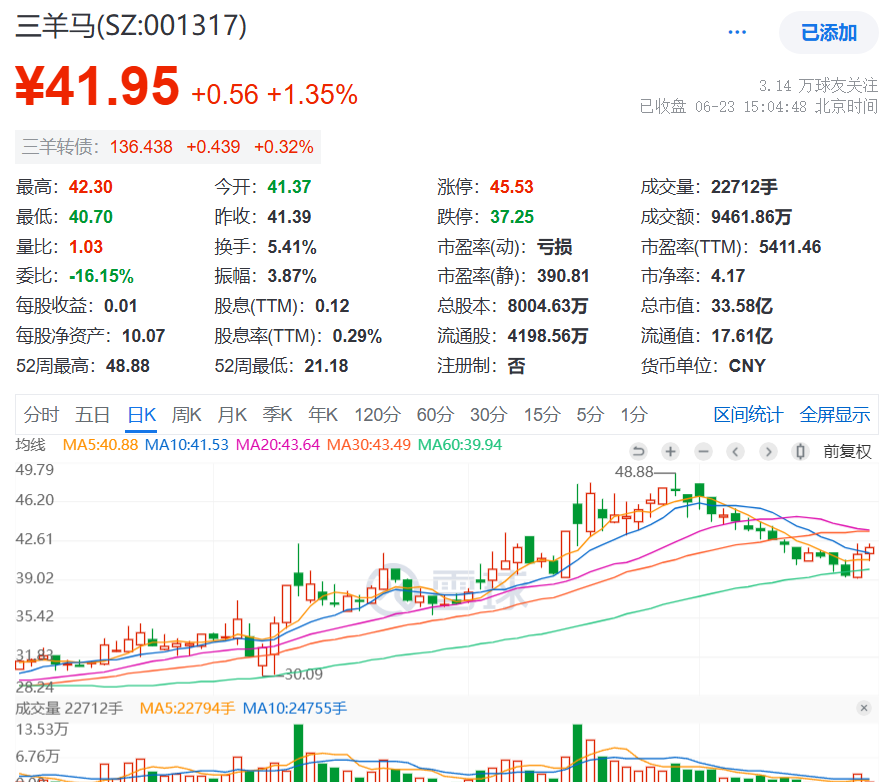Zoom out chart with minus icon
The image size is (894, 782).
(x=703, y=452)
